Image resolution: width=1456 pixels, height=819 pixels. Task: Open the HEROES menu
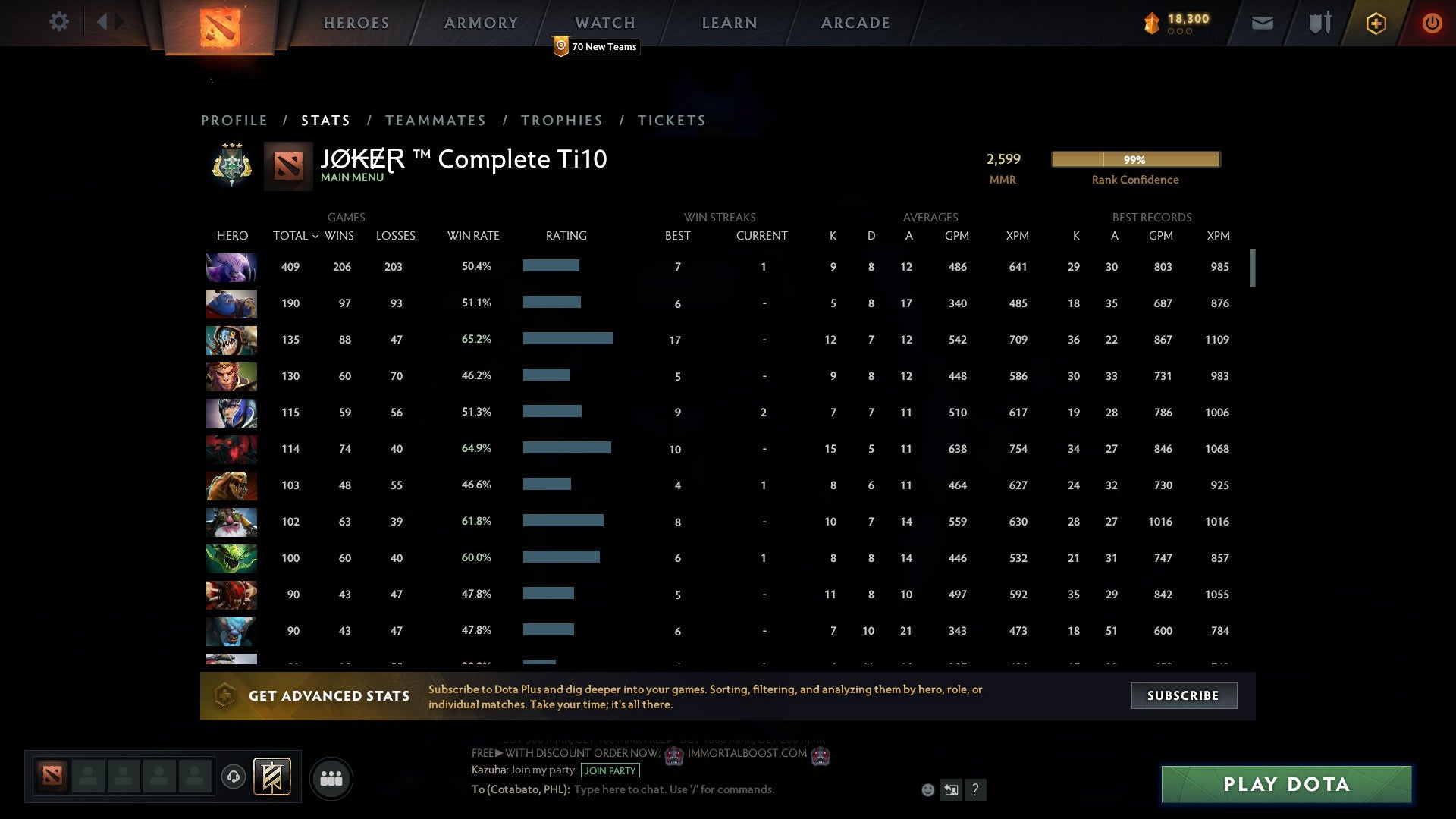[356, 24]
